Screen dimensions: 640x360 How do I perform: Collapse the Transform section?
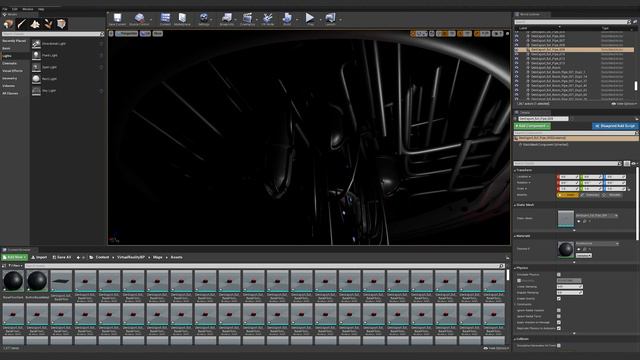515,170
